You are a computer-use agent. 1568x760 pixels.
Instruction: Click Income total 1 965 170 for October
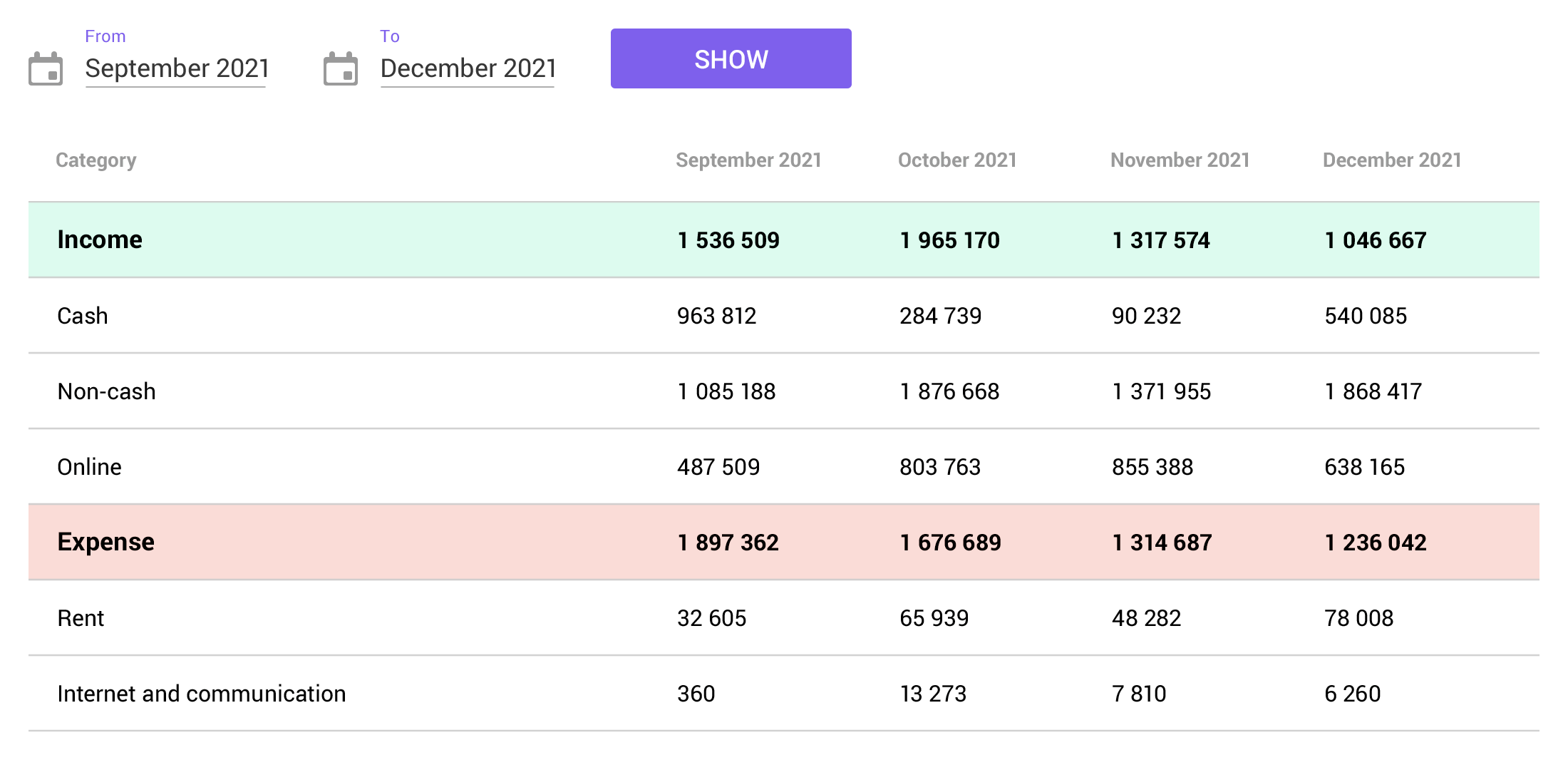click(949, 240)
